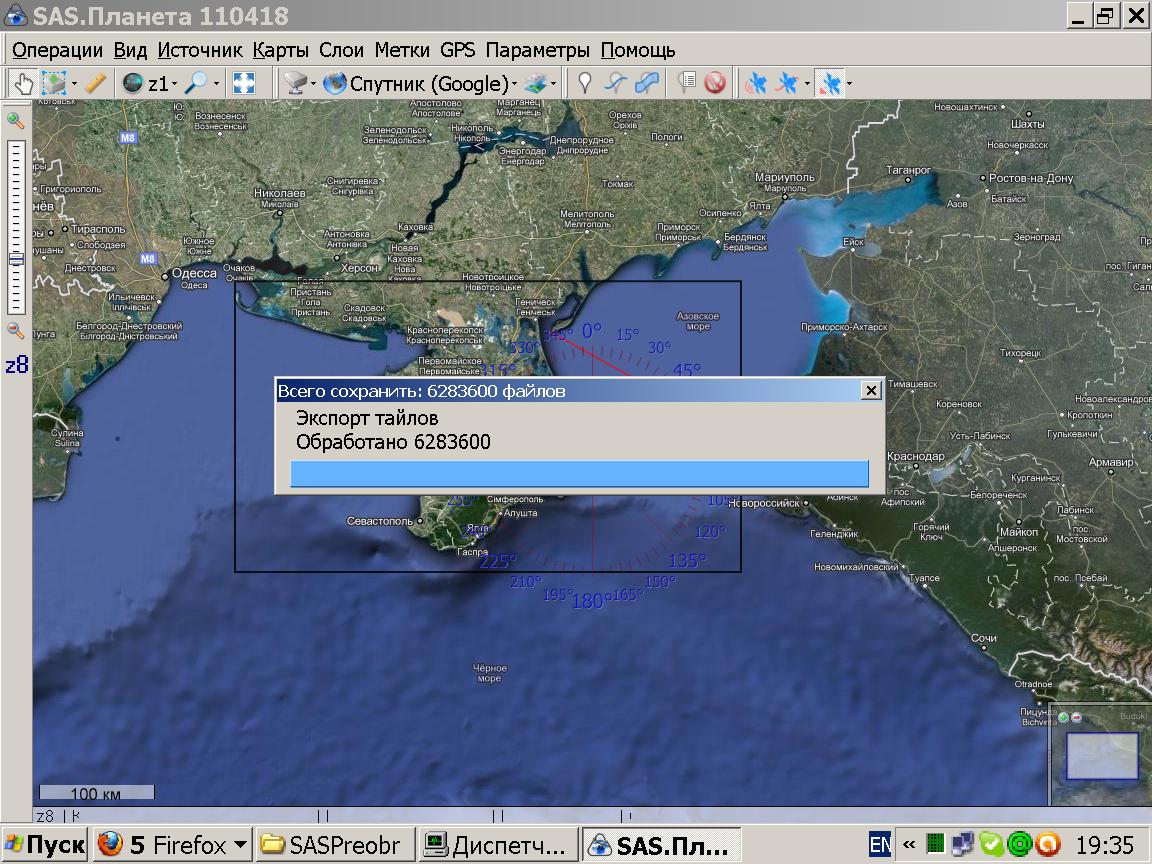The height and width of the screenshot is (864, 1152).
Task: Open the Операции menu
Action: click(57, 50)
